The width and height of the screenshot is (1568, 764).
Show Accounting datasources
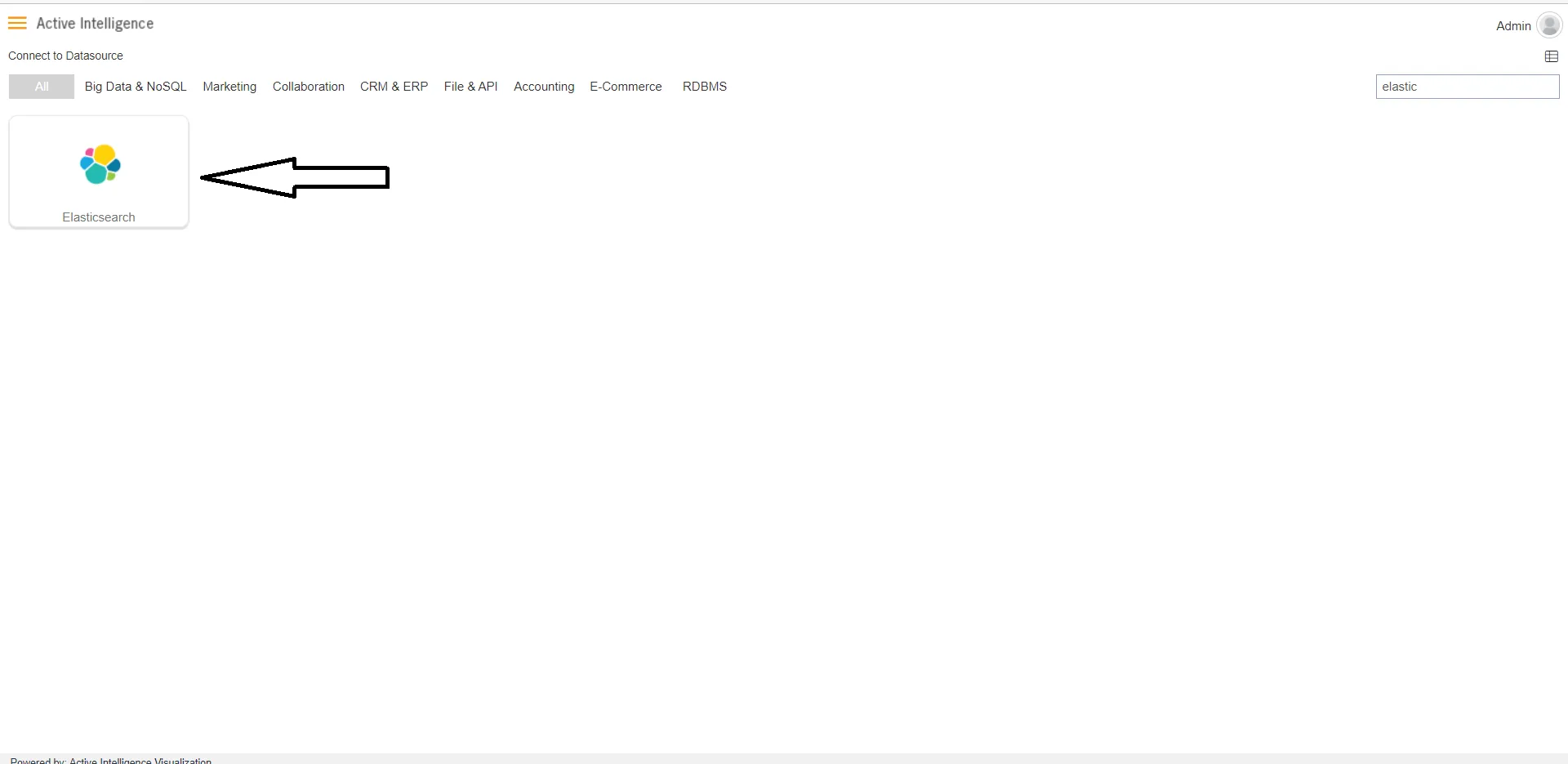544,87
